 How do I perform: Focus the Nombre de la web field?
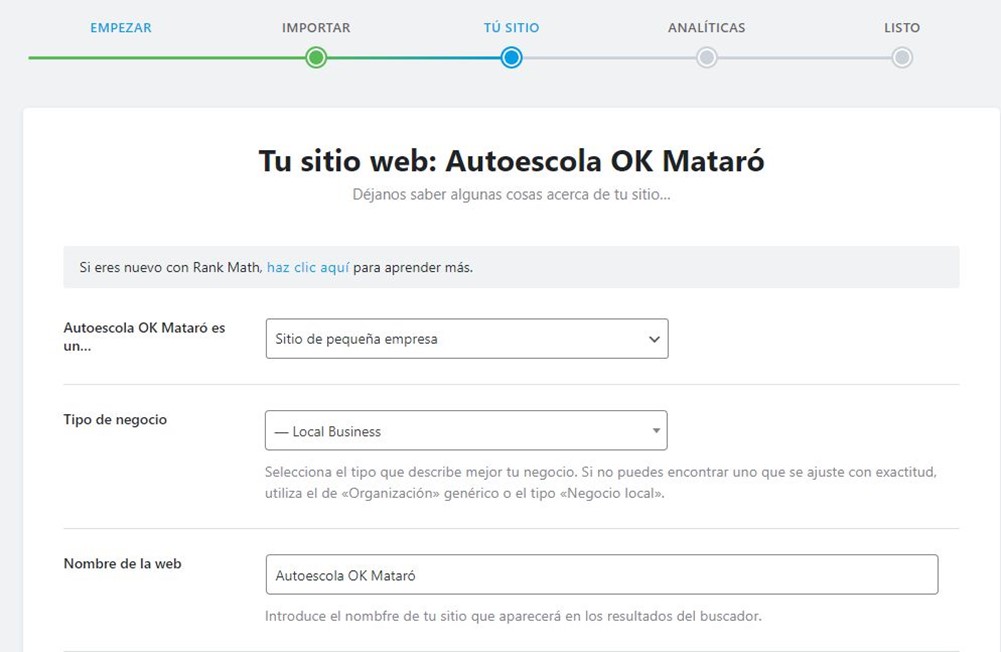point(601,575)
